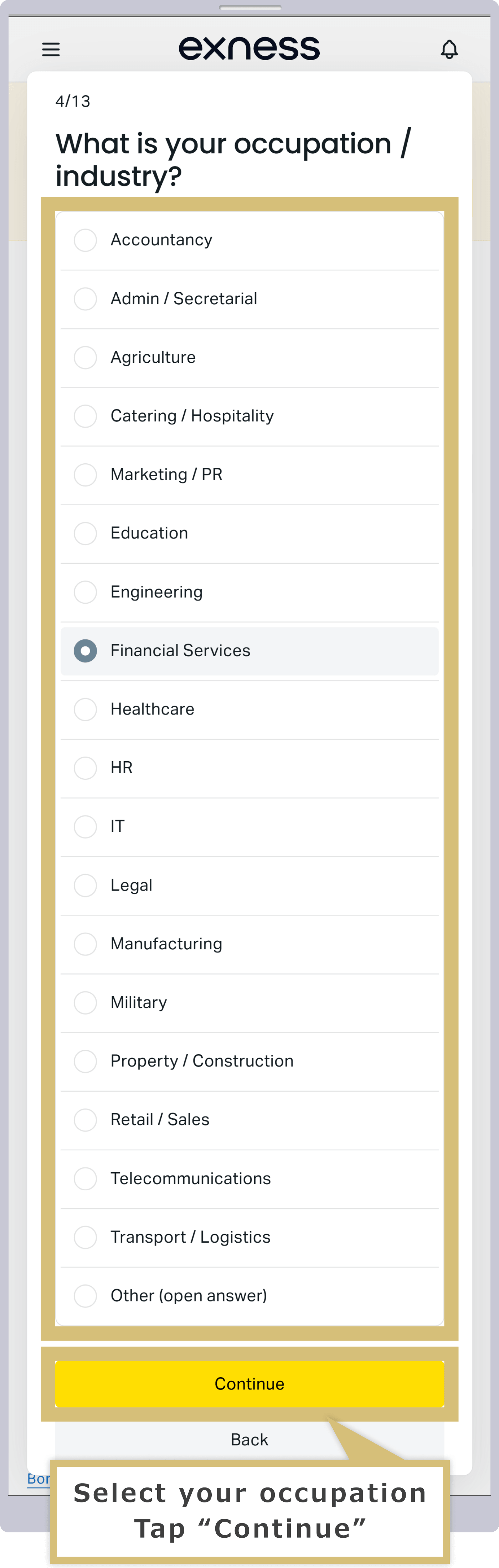
Task: Select Marketing / PR occupation
Action: tap(249, 475)
